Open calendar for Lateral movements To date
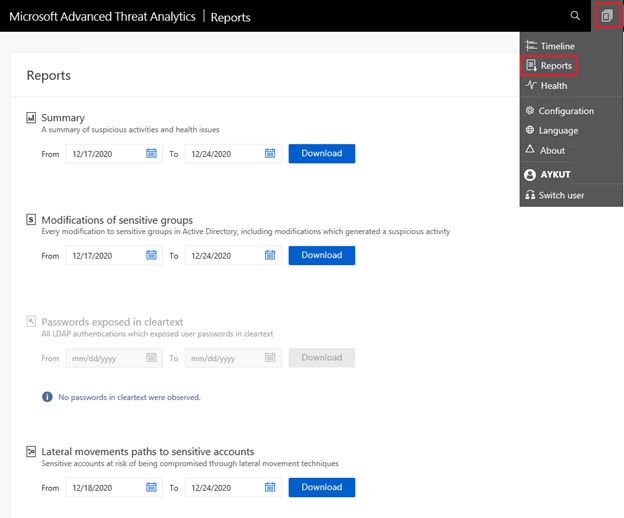This screenshot has width=624, height=518. point(271,488)
